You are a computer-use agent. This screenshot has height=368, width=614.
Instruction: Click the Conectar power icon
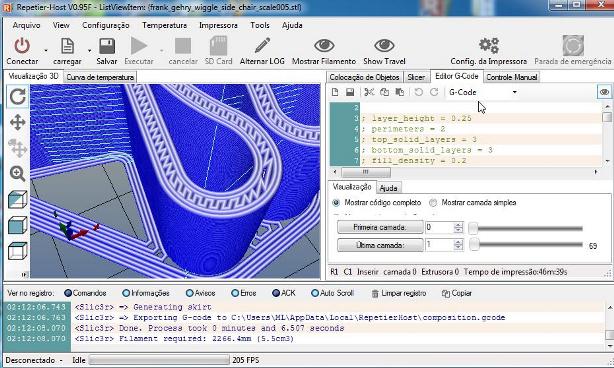click(22, 46)
